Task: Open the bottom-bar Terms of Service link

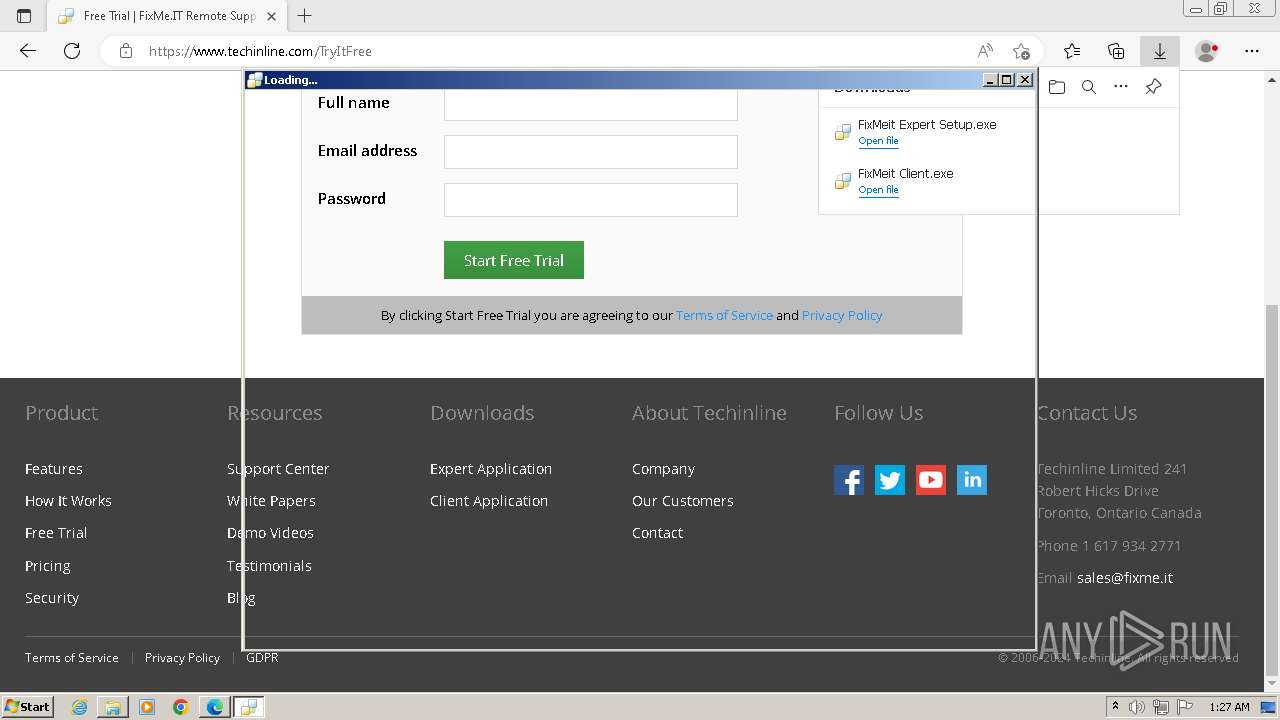Action: (72, 658)
